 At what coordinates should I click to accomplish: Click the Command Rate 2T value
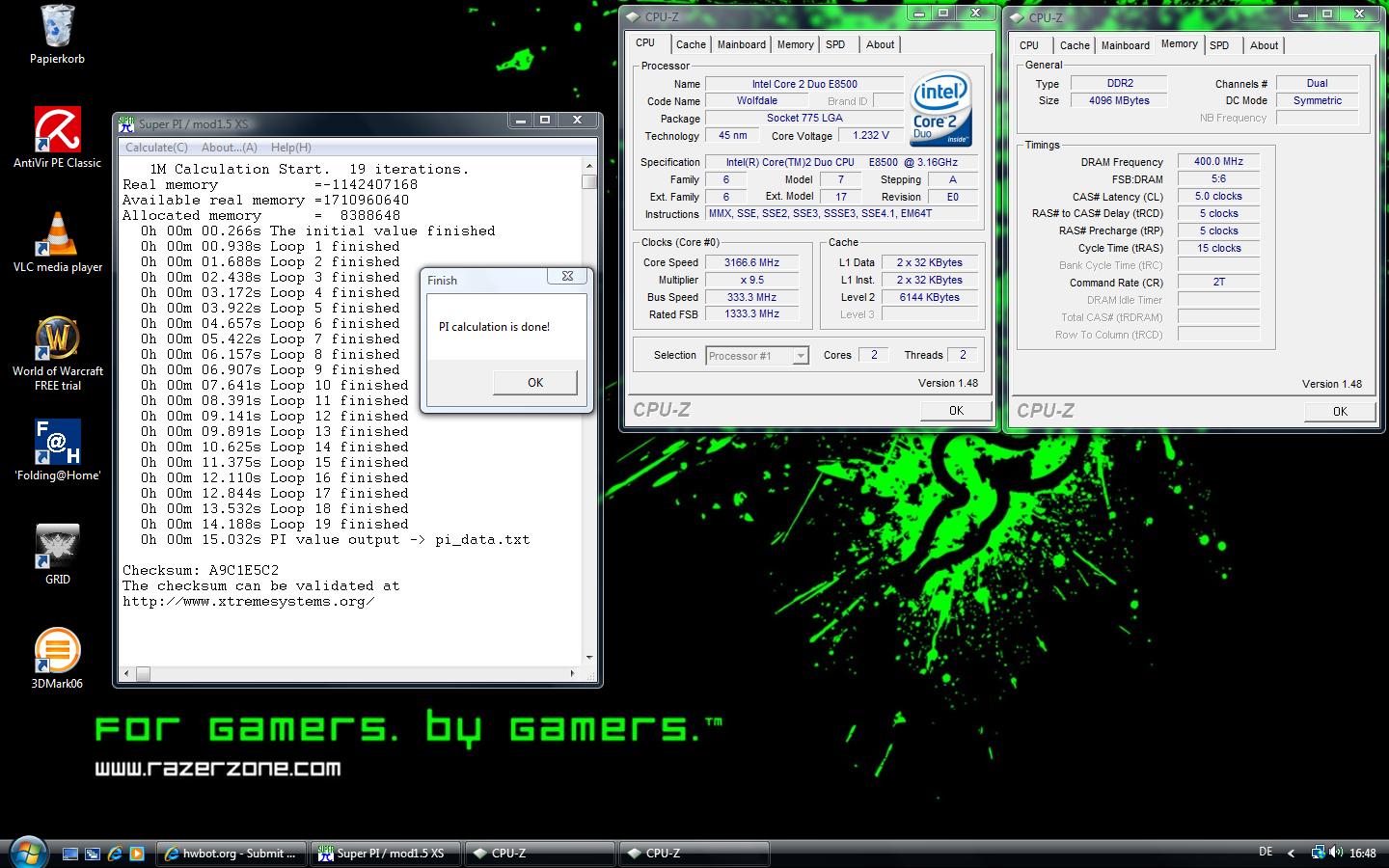1218,282
